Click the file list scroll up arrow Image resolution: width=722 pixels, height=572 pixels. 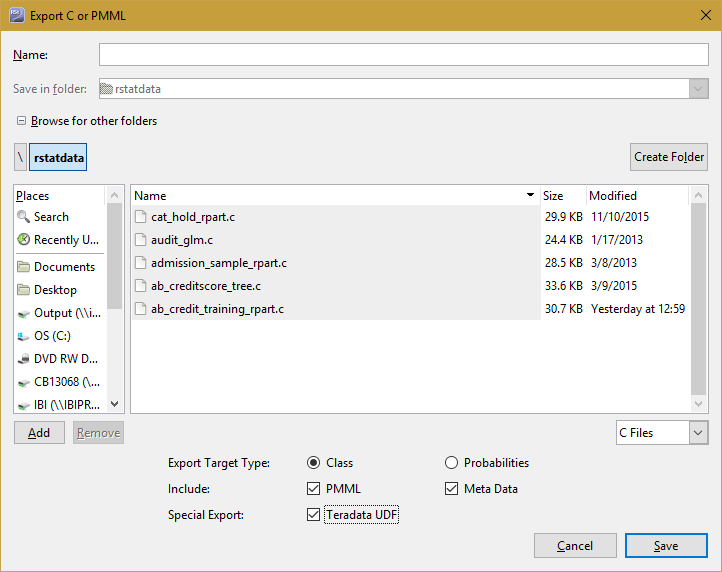point(699,195)
